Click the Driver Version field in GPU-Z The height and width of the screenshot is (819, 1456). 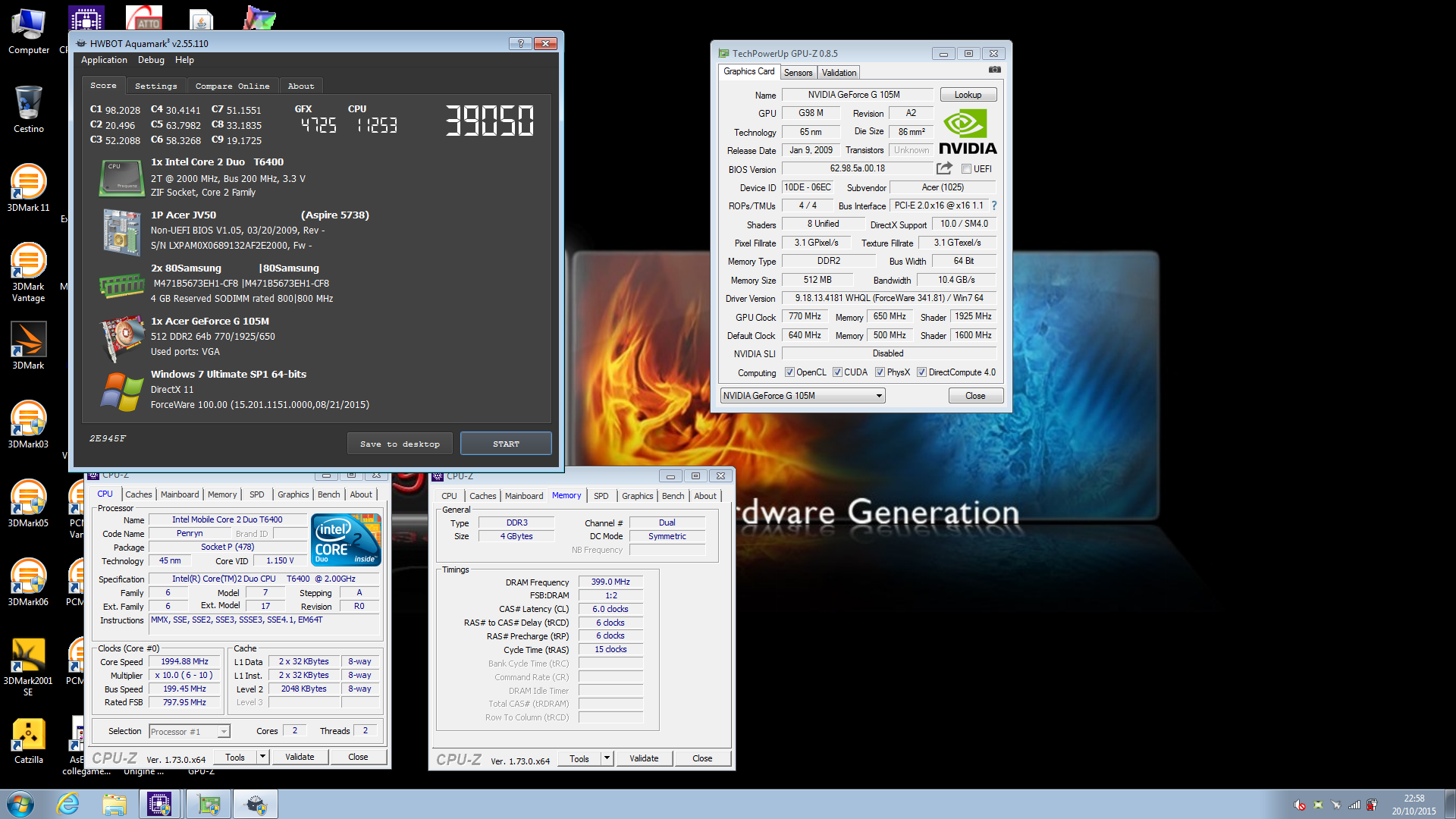pyautogui.click(x=888, y=298)
